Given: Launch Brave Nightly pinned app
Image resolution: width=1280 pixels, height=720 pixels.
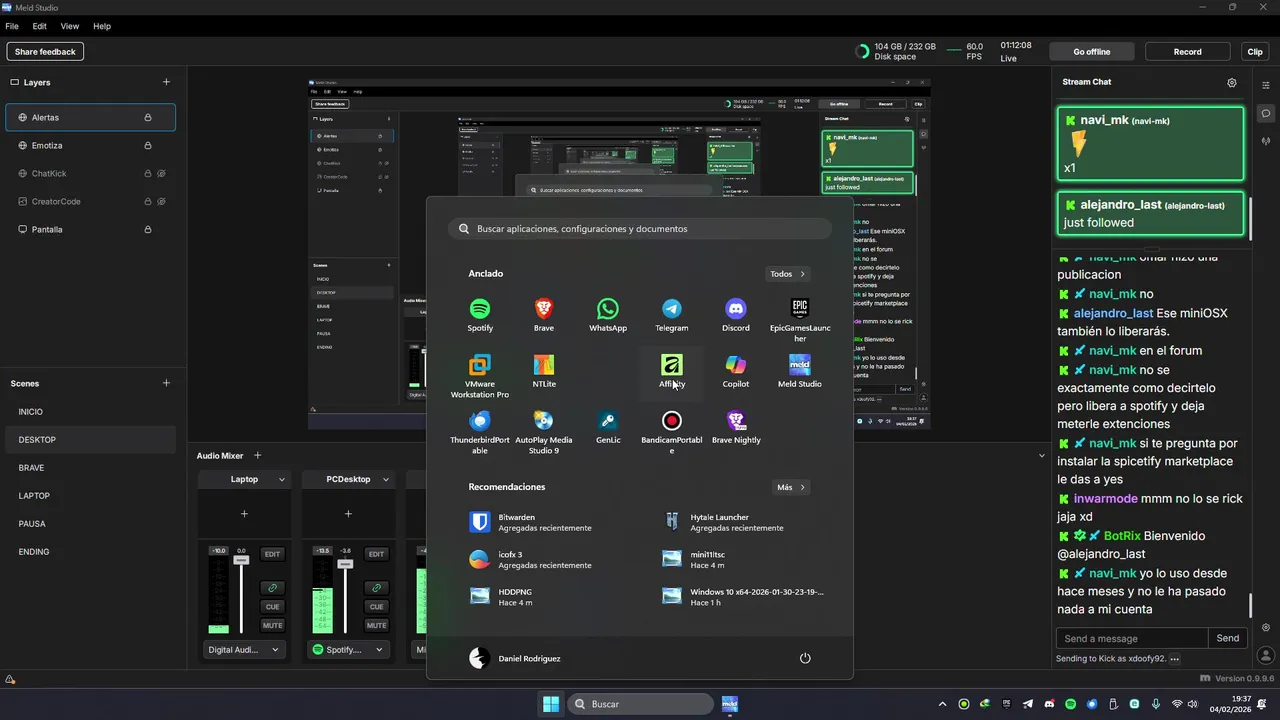Looking at the screenshot, I should pyautogui.click(x=736, y=427).
